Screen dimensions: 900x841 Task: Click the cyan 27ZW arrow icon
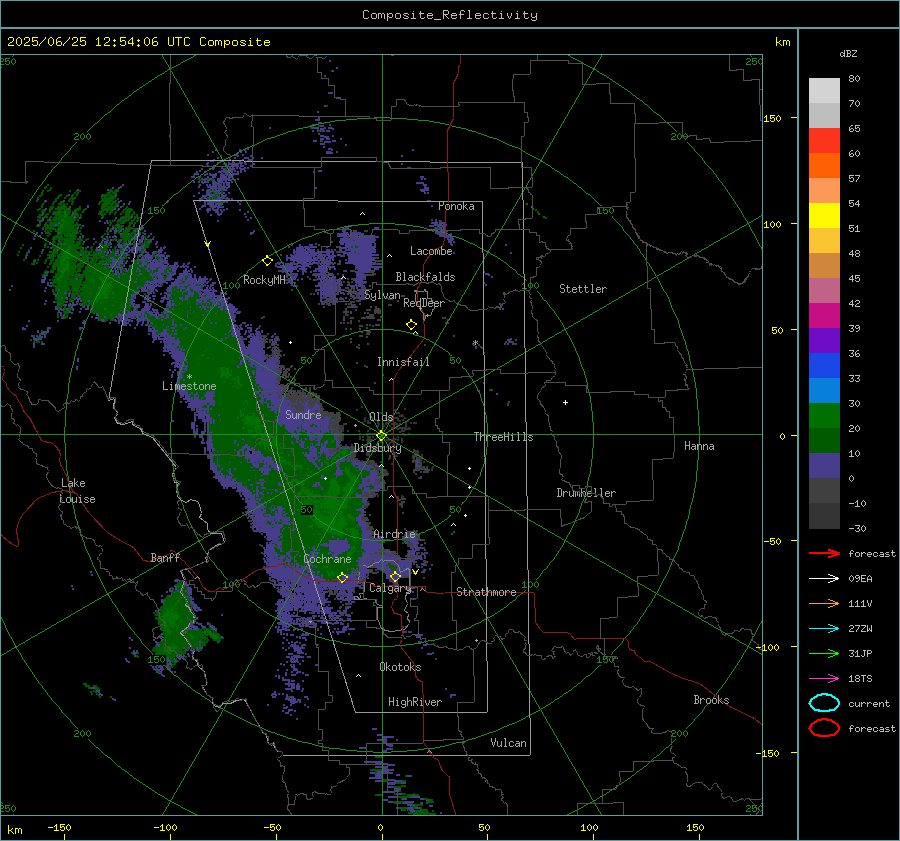tap(824, 629)
